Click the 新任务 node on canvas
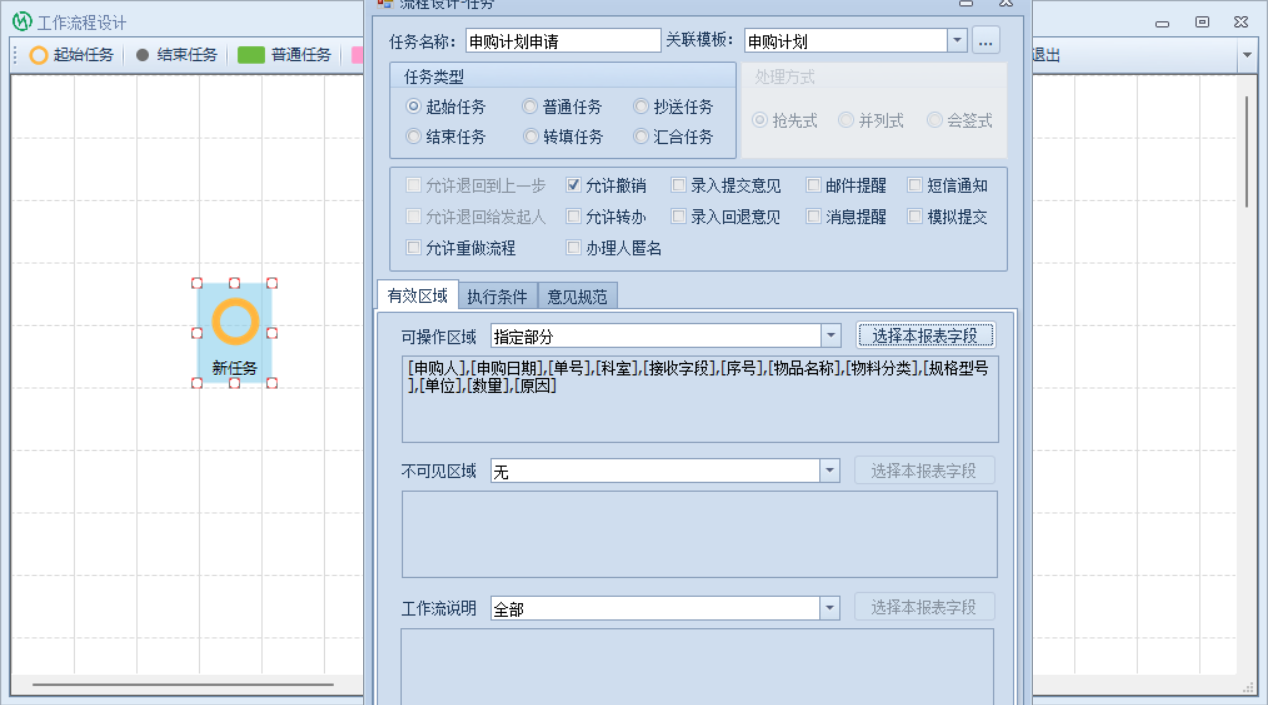Image resolution: width=1268 pixels, height=705 pixels. [234, 332]
